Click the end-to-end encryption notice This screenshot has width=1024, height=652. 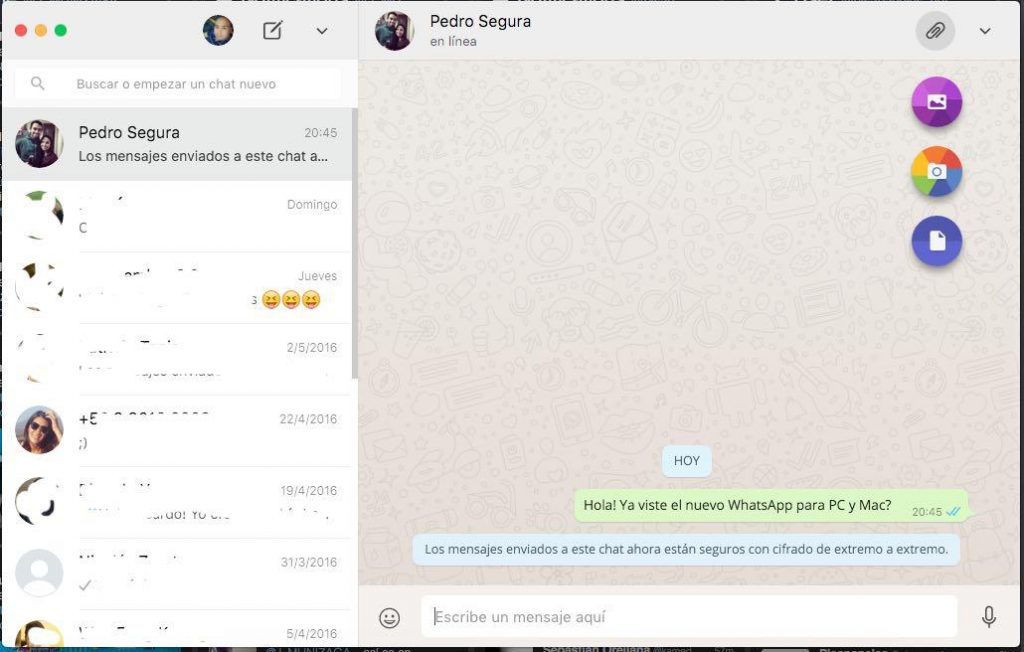click(686, 549)
